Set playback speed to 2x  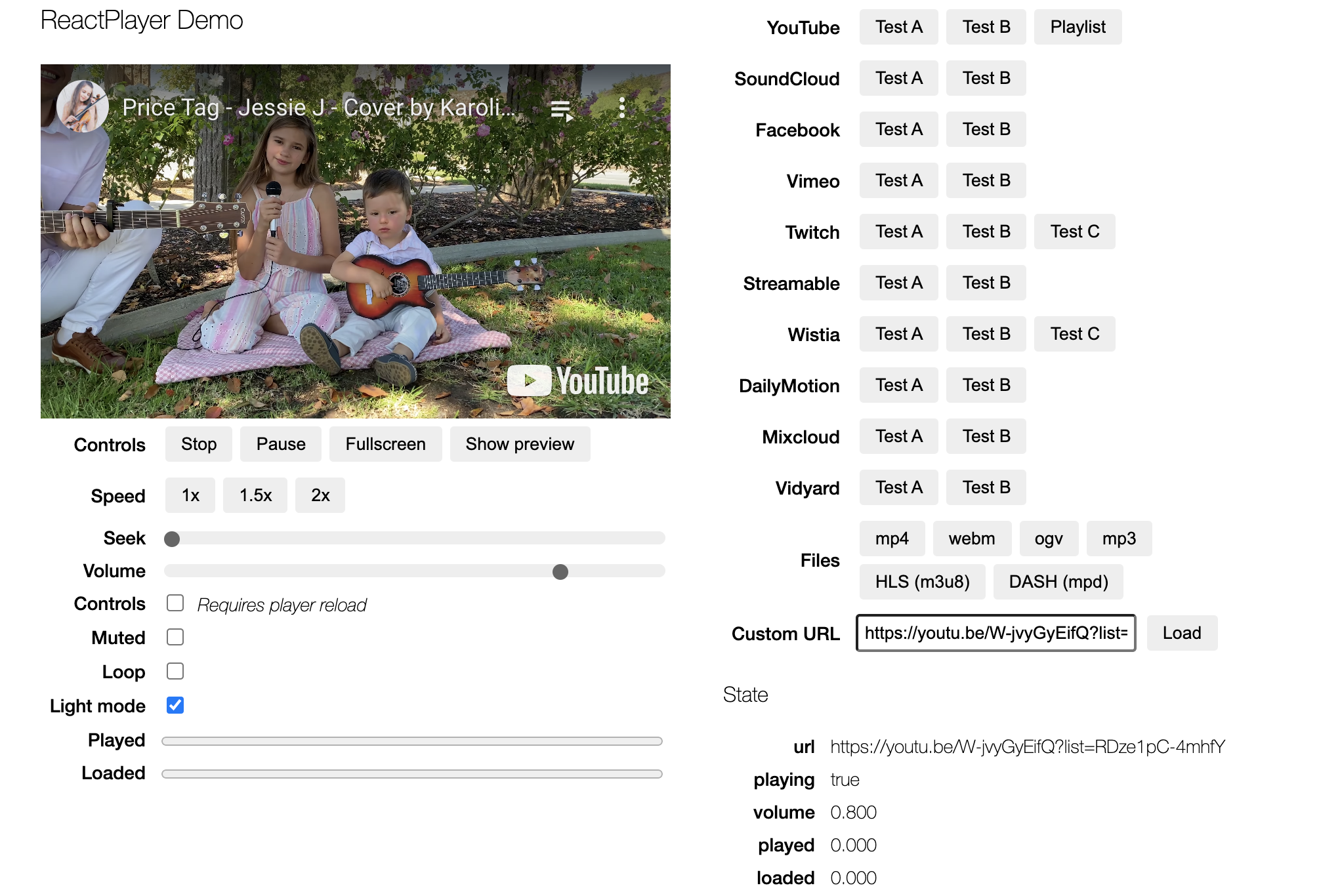click(320, 495)
